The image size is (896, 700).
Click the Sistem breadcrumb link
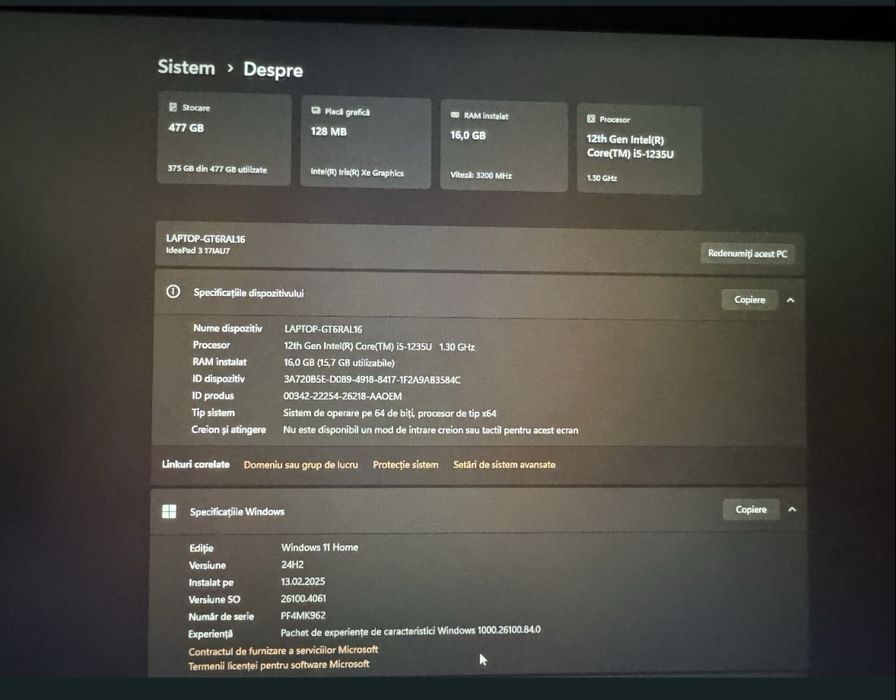pos(186,67)
